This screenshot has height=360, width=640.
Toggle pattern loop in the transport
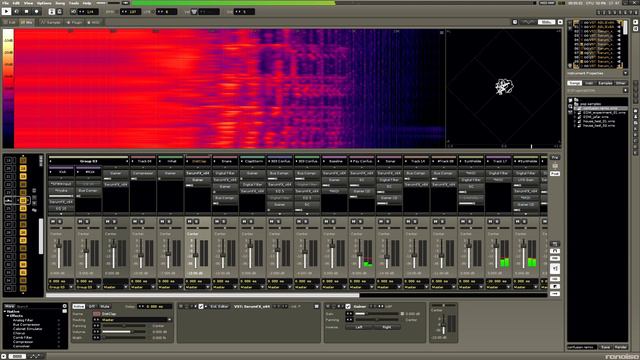point(16,11)
